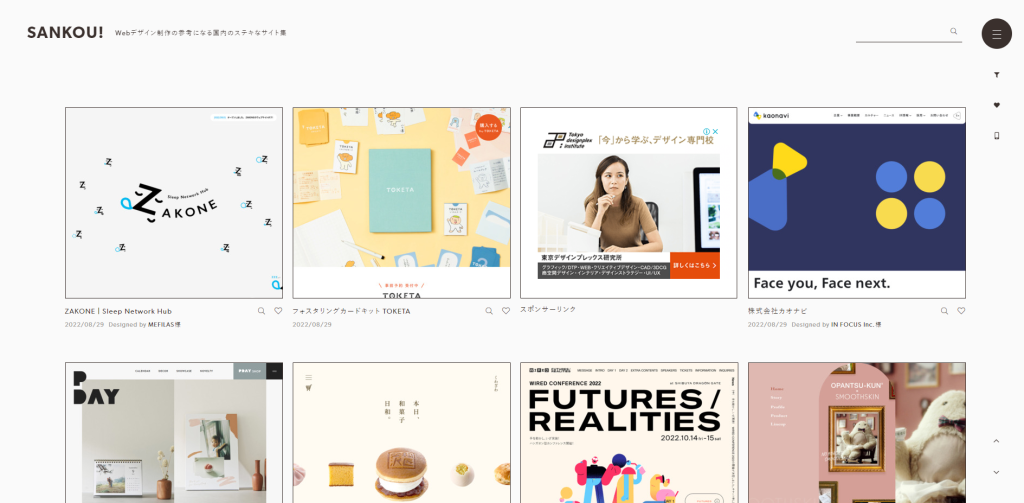Screen dimensions: 1024x503
Task: Click the ZAKONE | Sleep Network Hub title
Action: click(x=118, y=311)
